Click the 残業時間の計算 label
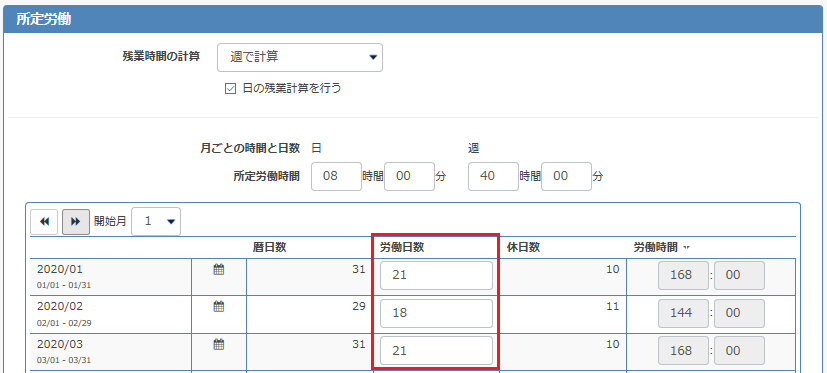 coord(161,57)
